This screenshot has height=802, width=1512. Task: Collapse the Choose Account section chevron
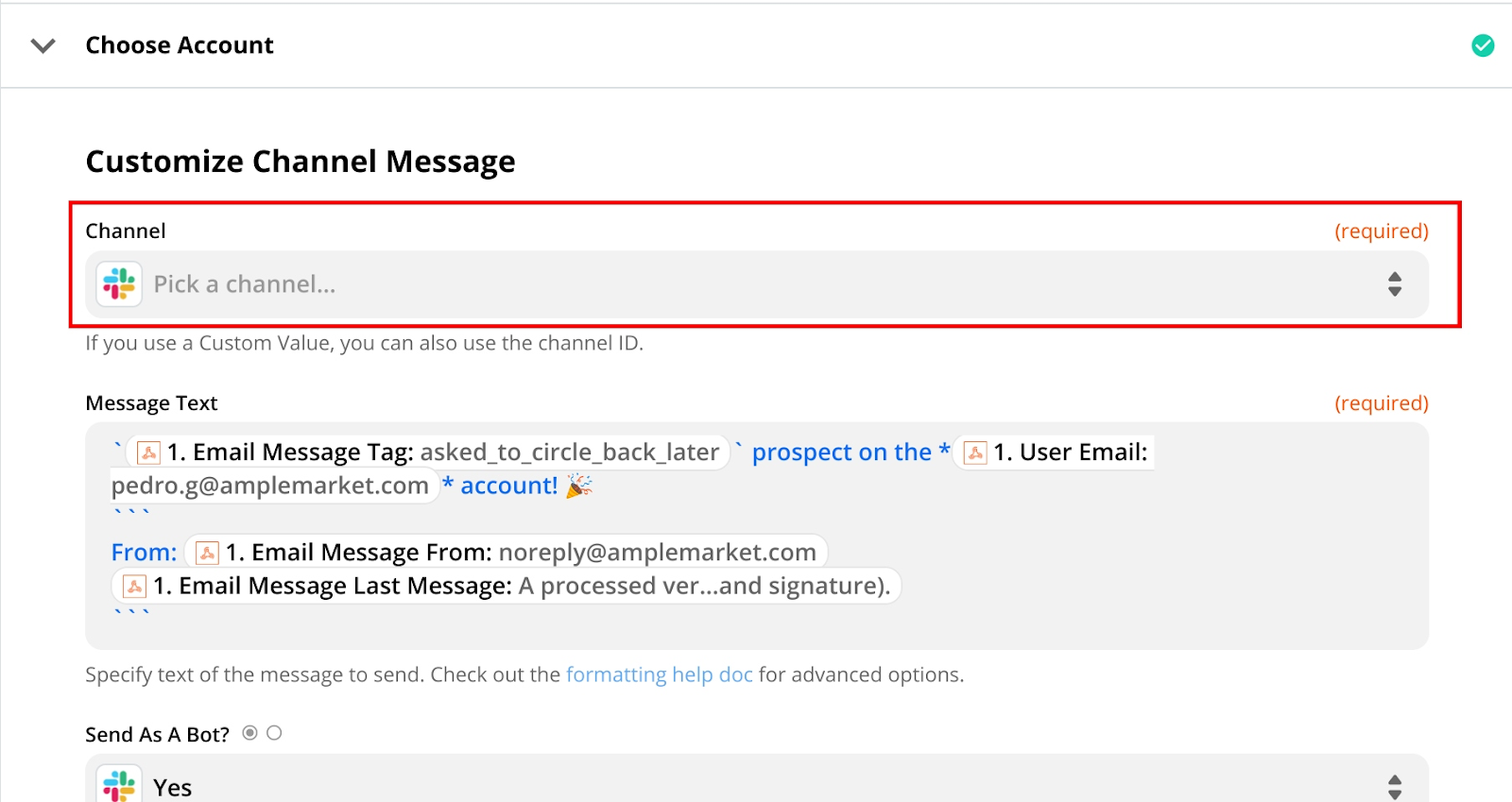coord(43,45)
